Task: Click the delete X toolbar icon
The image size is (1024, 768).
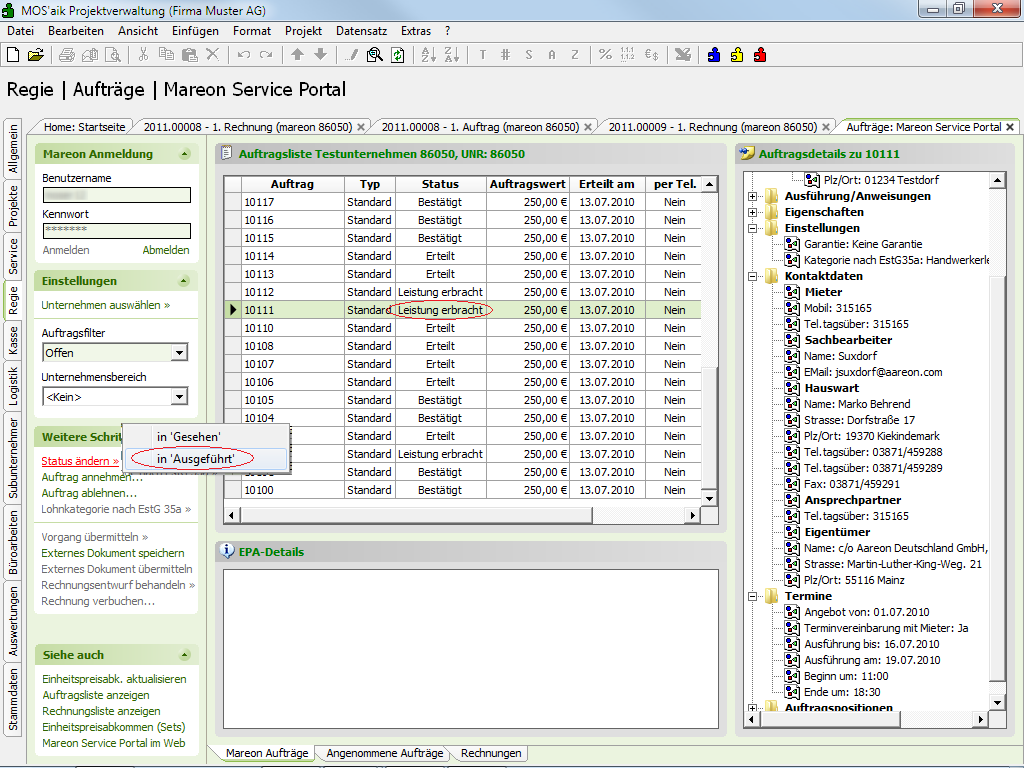Action: [212, 55]
